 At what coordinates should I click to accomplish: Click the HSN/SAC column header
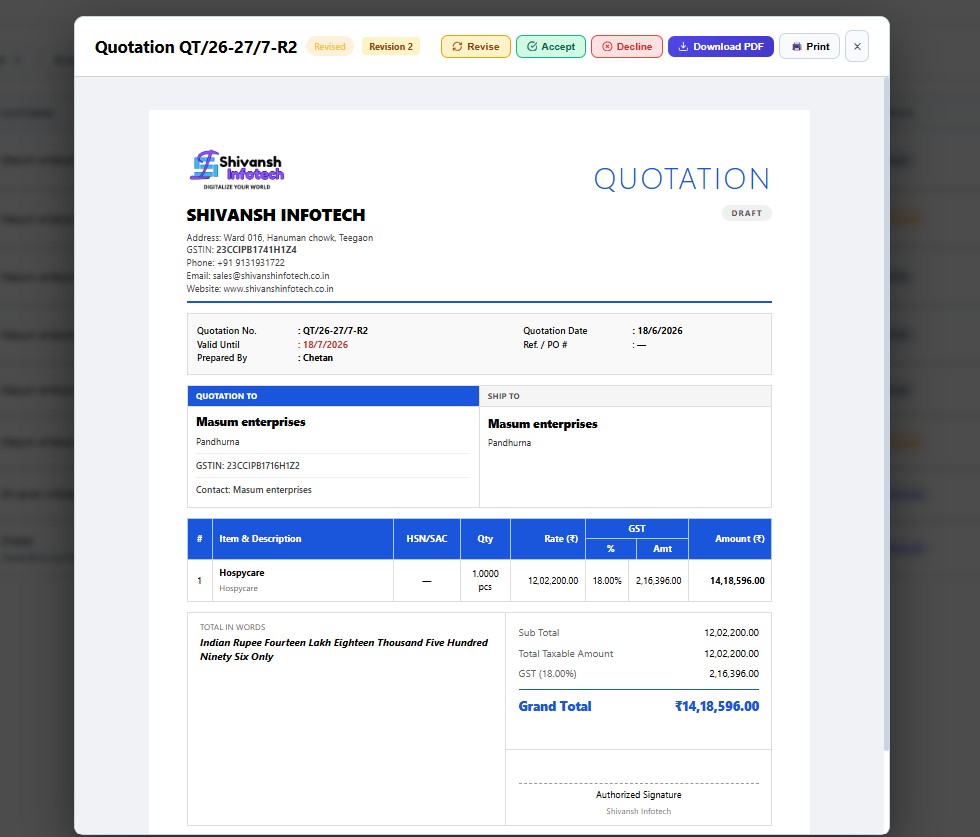click(x=427, y=539)
